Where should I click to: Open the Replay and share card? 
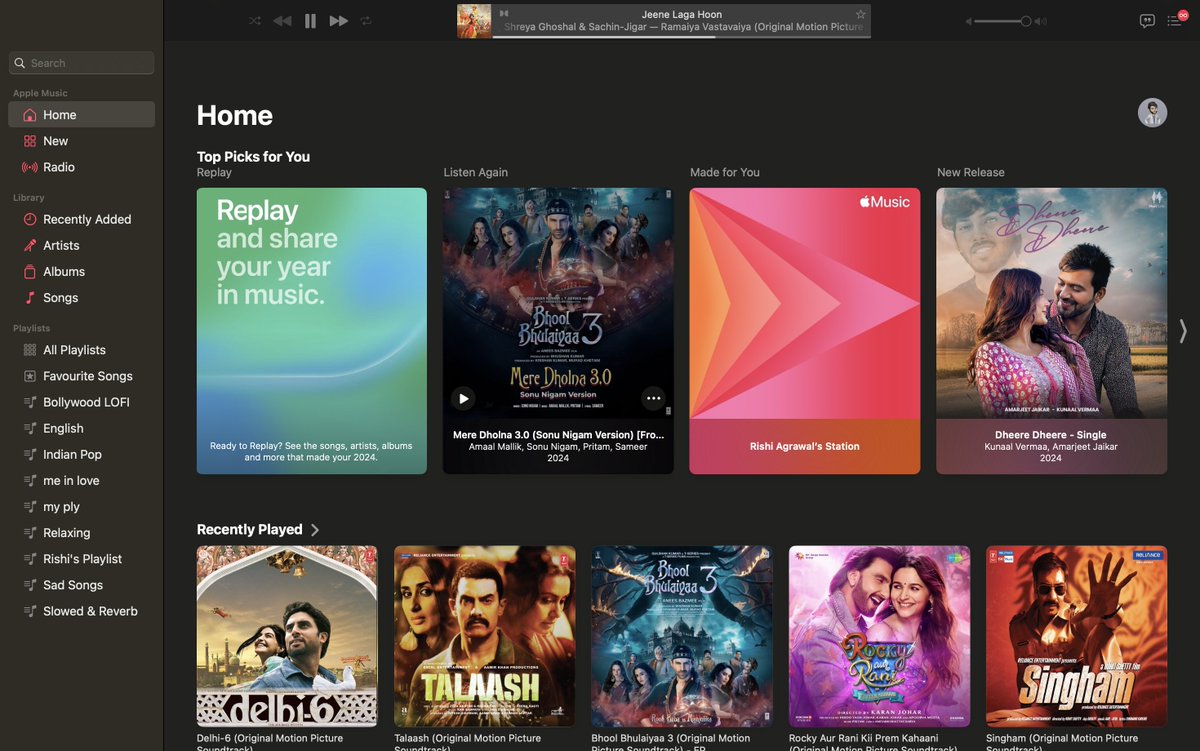coord(312,331)
